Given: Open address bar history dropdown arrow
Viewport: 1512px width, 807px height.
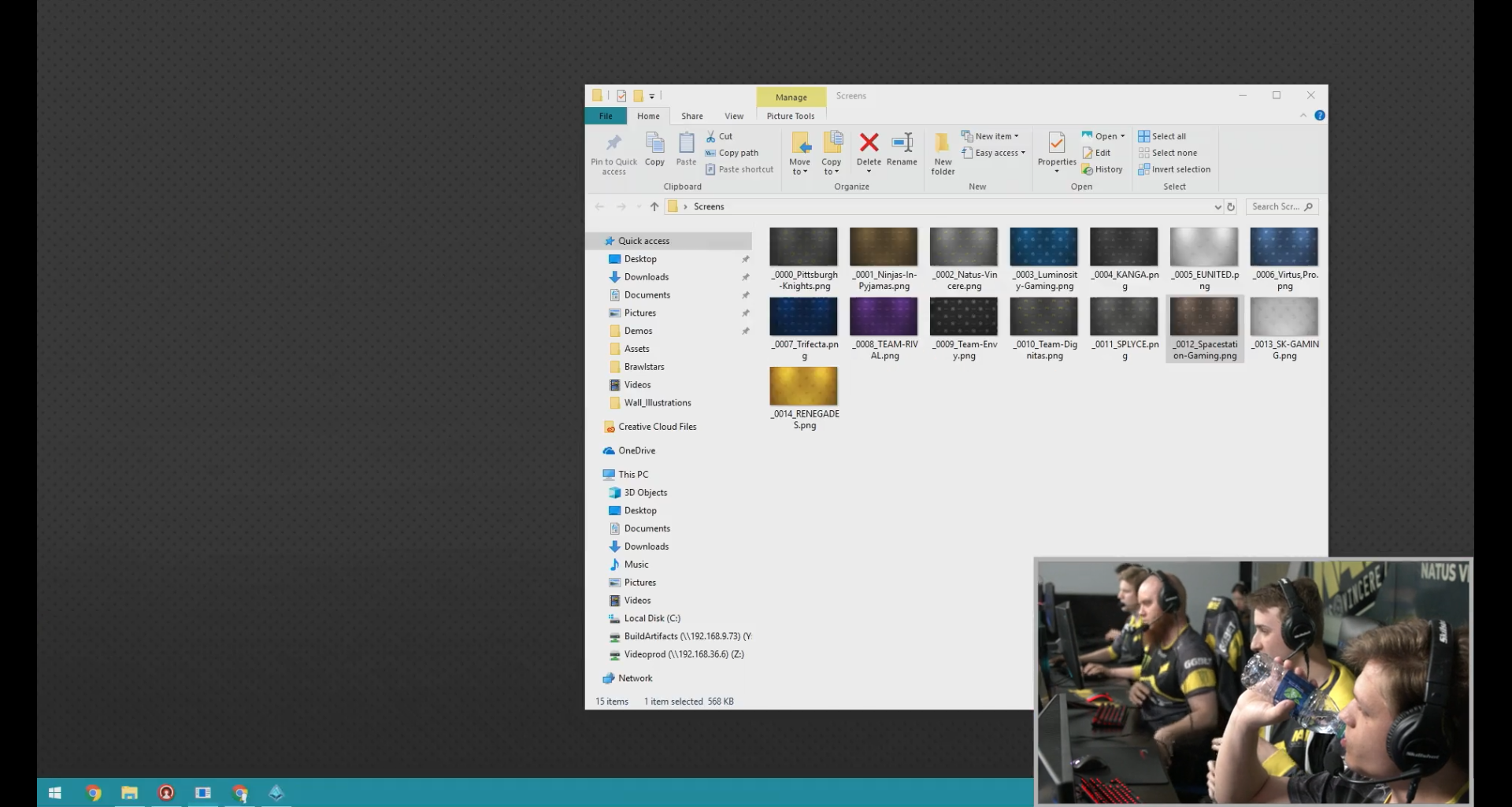Looking at the screenshot, I should pyautogui.click(x=1217, y=207).
